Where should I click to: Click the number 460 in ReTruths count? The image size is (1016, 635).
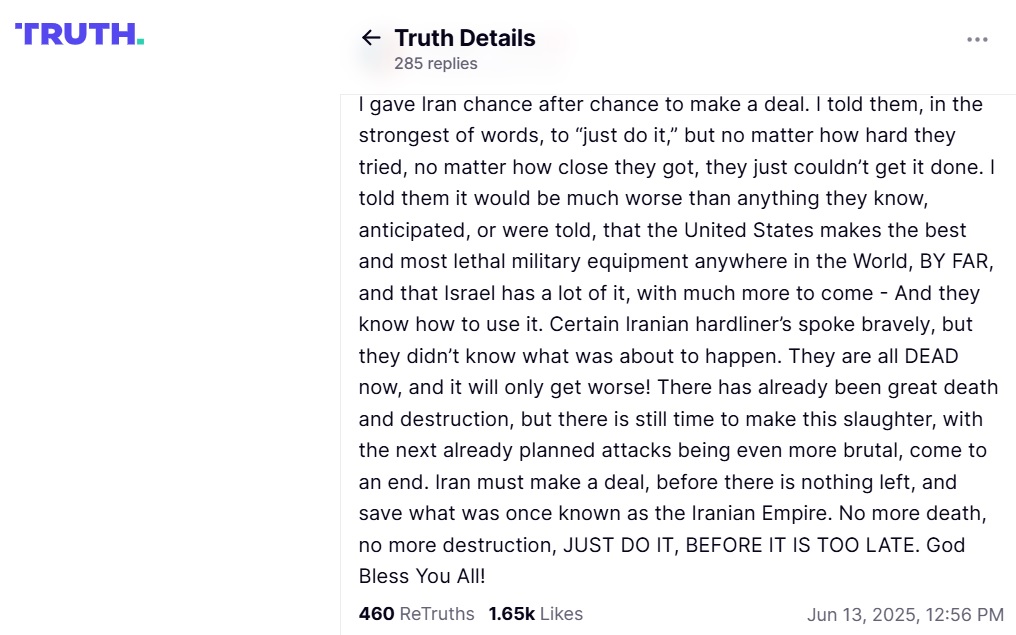click(x=376, y=614)
